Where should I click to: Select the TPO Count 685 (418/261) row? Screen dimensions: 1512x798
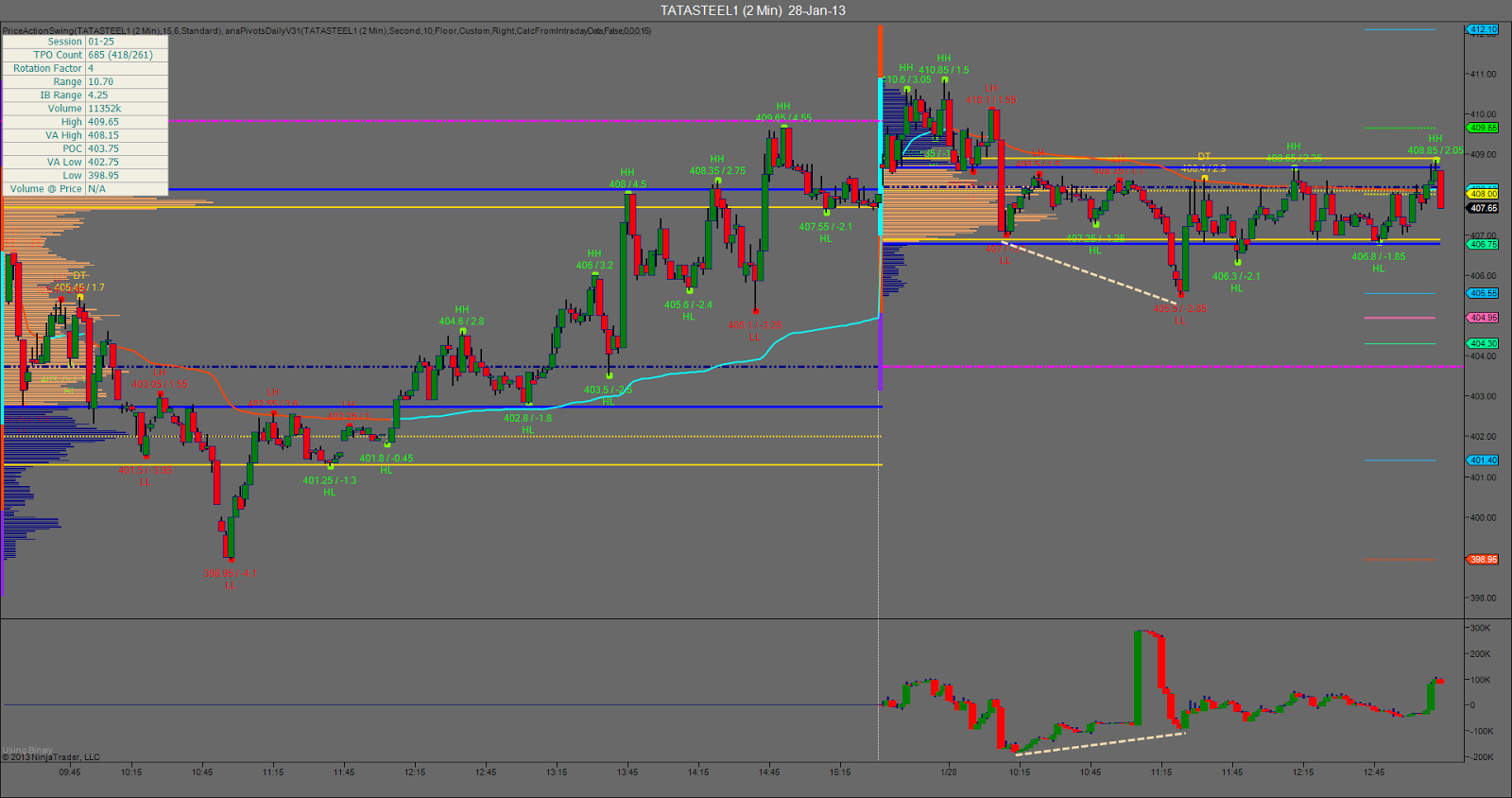[85, 55]
